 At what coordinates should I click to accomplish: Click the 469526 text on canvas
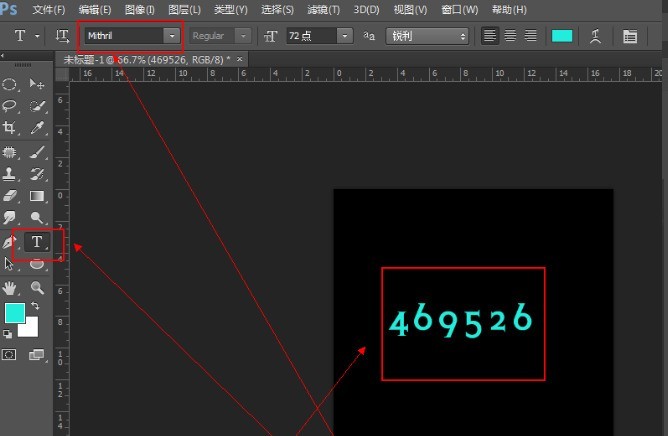(460, 320)
